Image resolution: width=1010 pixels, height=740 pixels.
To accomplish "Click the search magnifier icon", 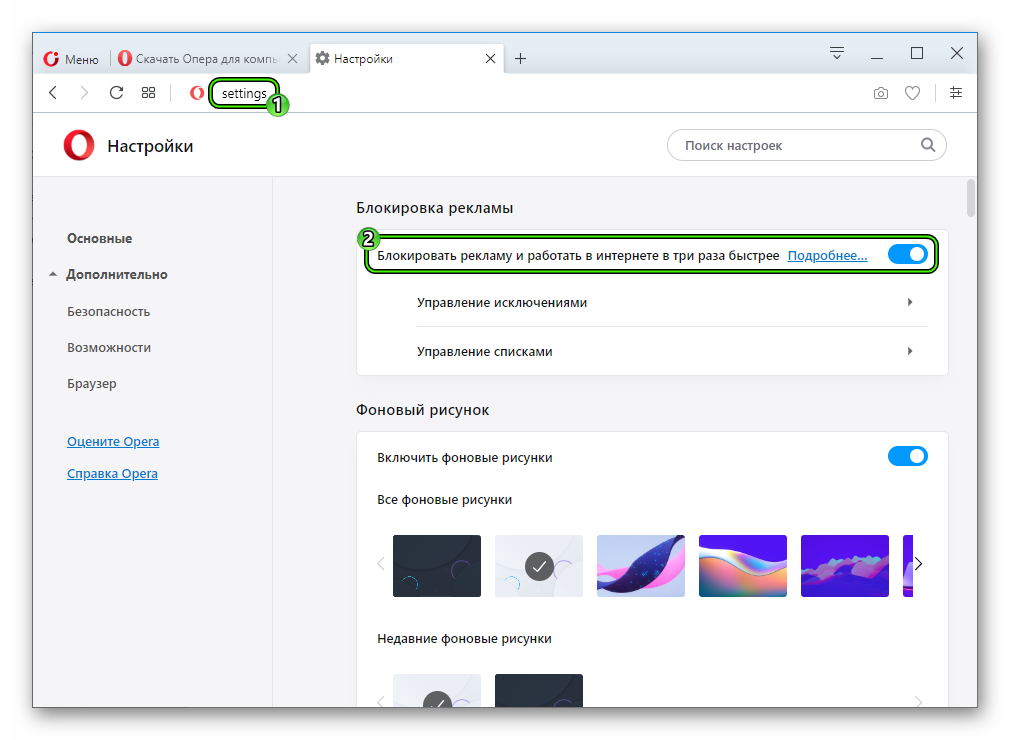I will coord(928,145).
